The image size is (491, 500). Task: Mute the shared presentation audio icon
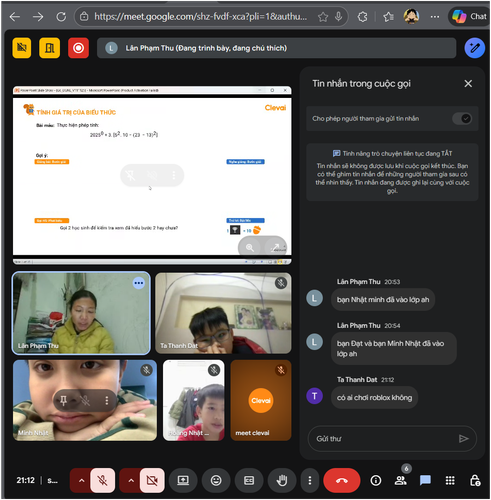tap(152, 175)
